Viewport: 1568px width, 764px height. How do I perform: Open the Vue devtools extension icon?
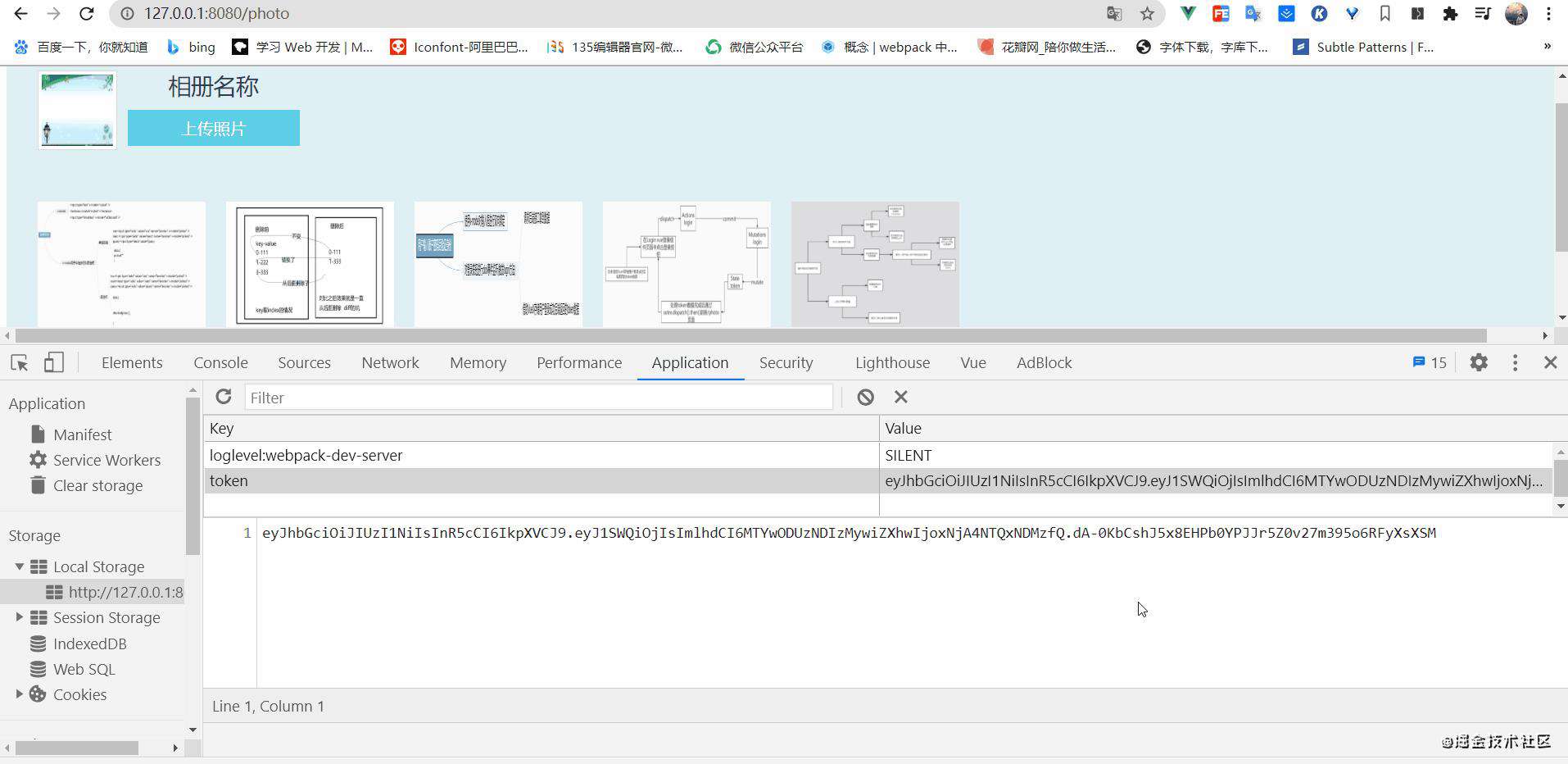[1188, 14]
